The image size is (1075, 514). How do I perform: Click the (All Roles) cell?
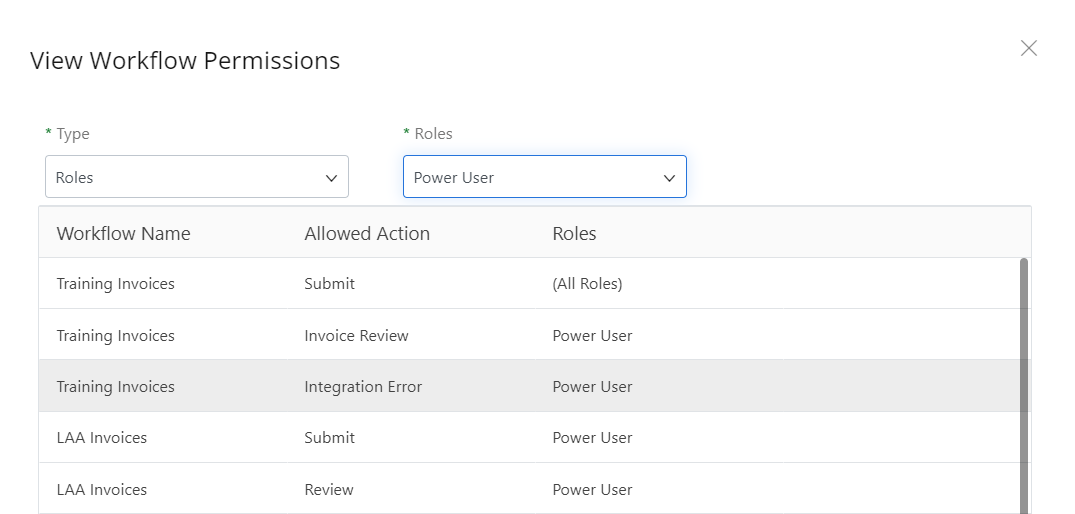tap(587, 284)
